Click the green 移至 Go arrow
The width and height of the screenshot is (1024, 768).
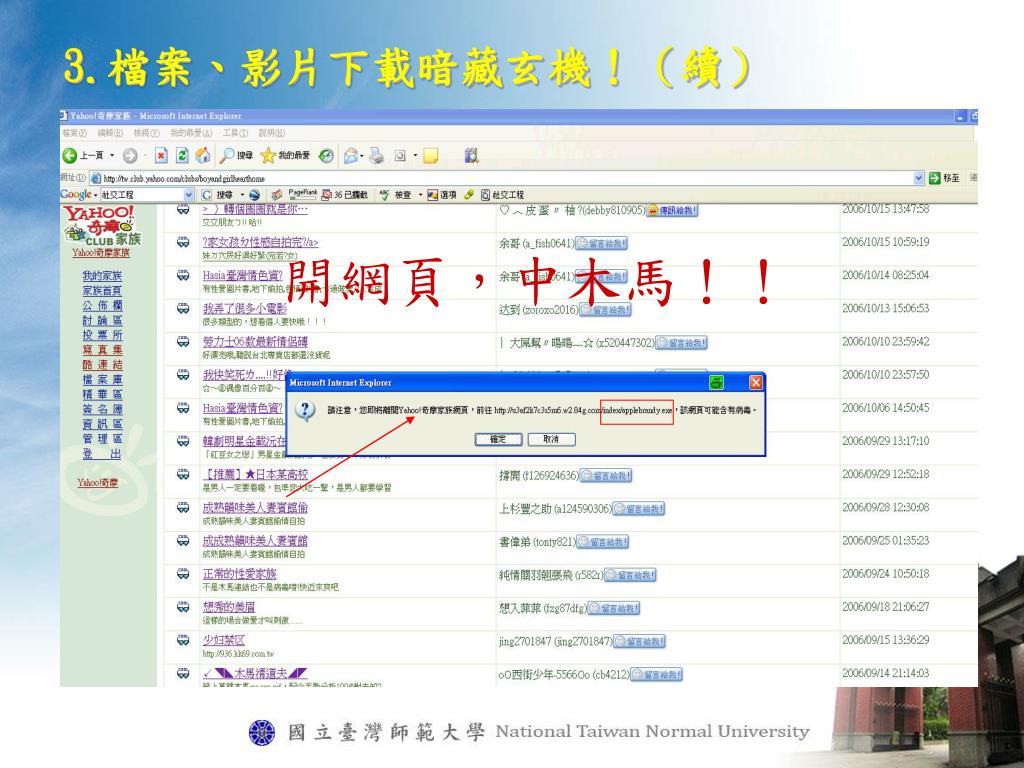coord(935,178)
